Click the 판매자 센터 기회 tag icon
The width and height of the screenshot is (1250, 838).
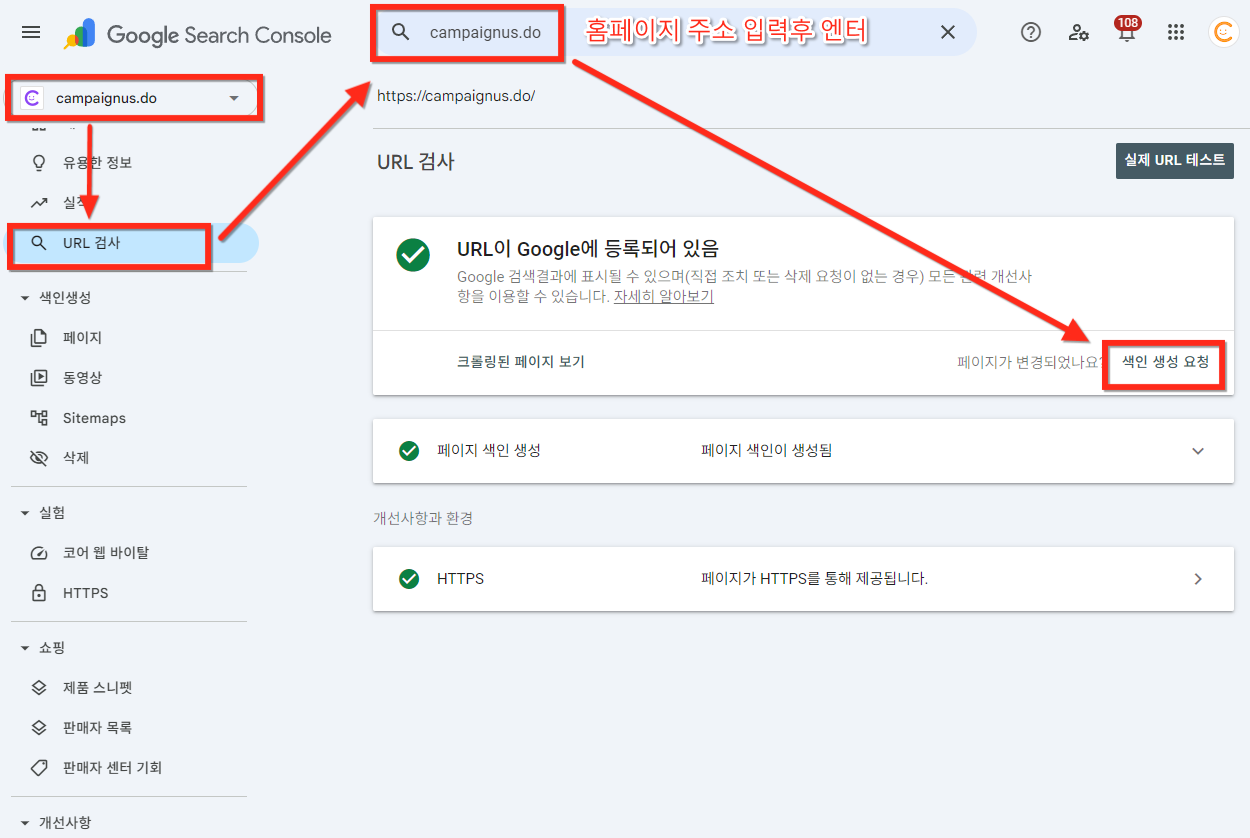coord(39,768)
